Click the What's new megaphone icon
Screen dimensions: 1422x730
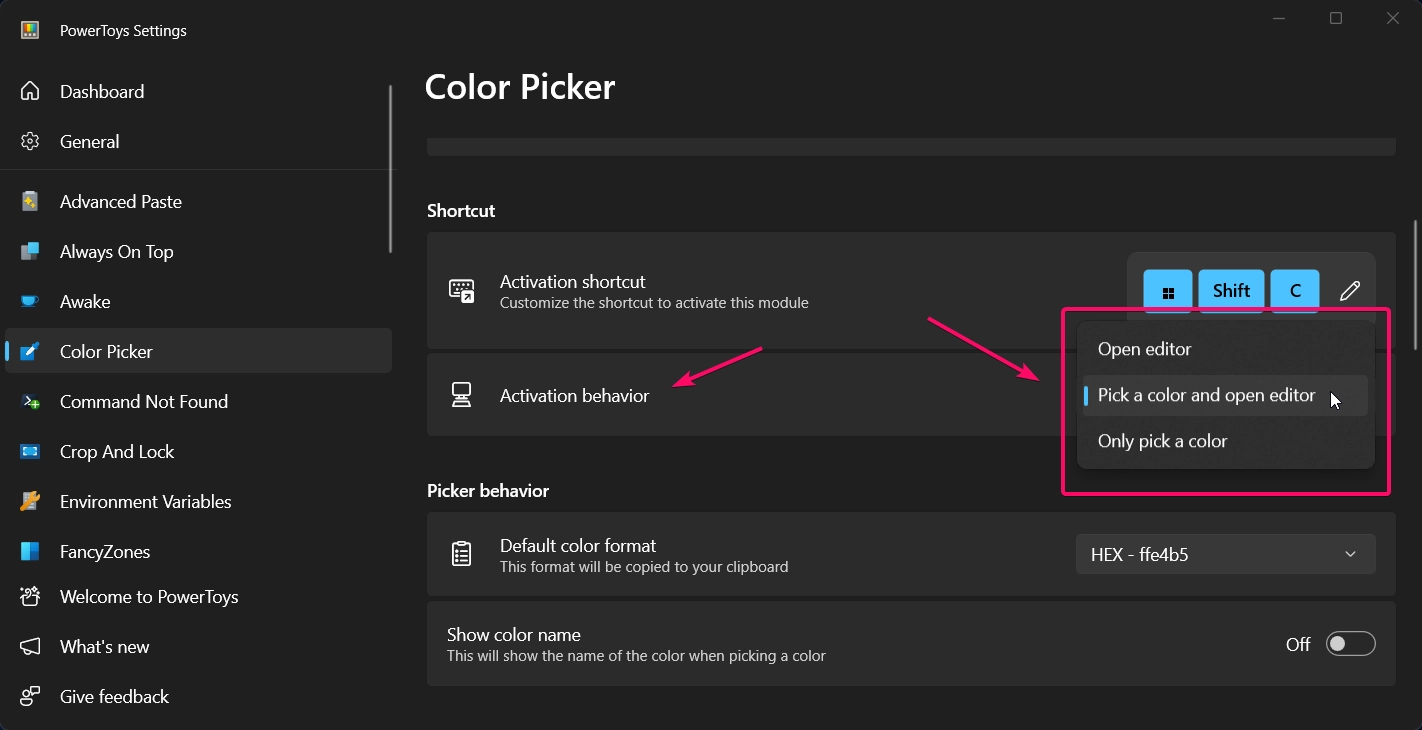[x=30, y=647]
